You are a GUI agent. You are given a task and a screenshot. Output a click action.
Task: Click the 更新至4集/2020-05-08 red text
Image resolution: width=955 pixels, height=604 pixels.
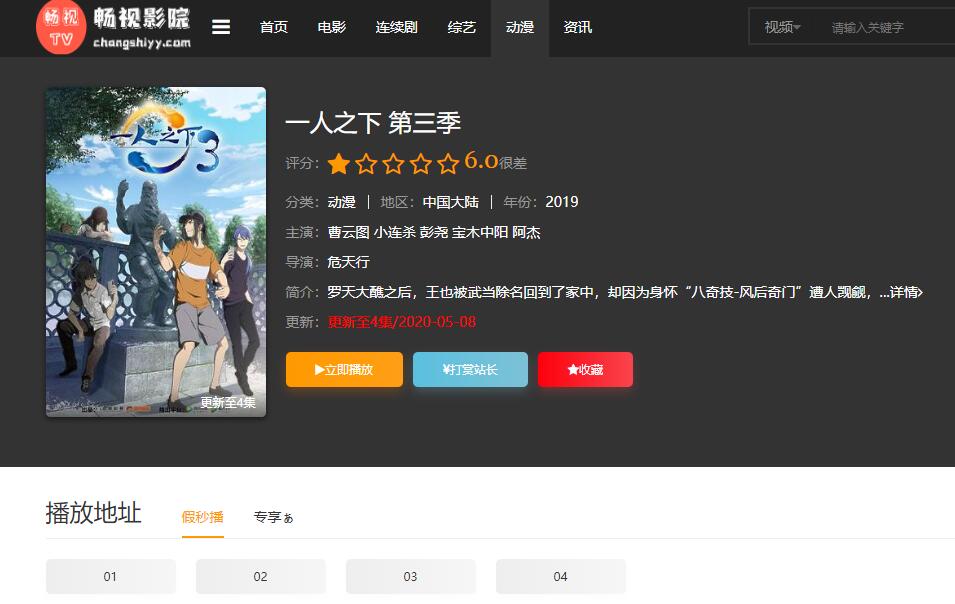tap(402, 322)
